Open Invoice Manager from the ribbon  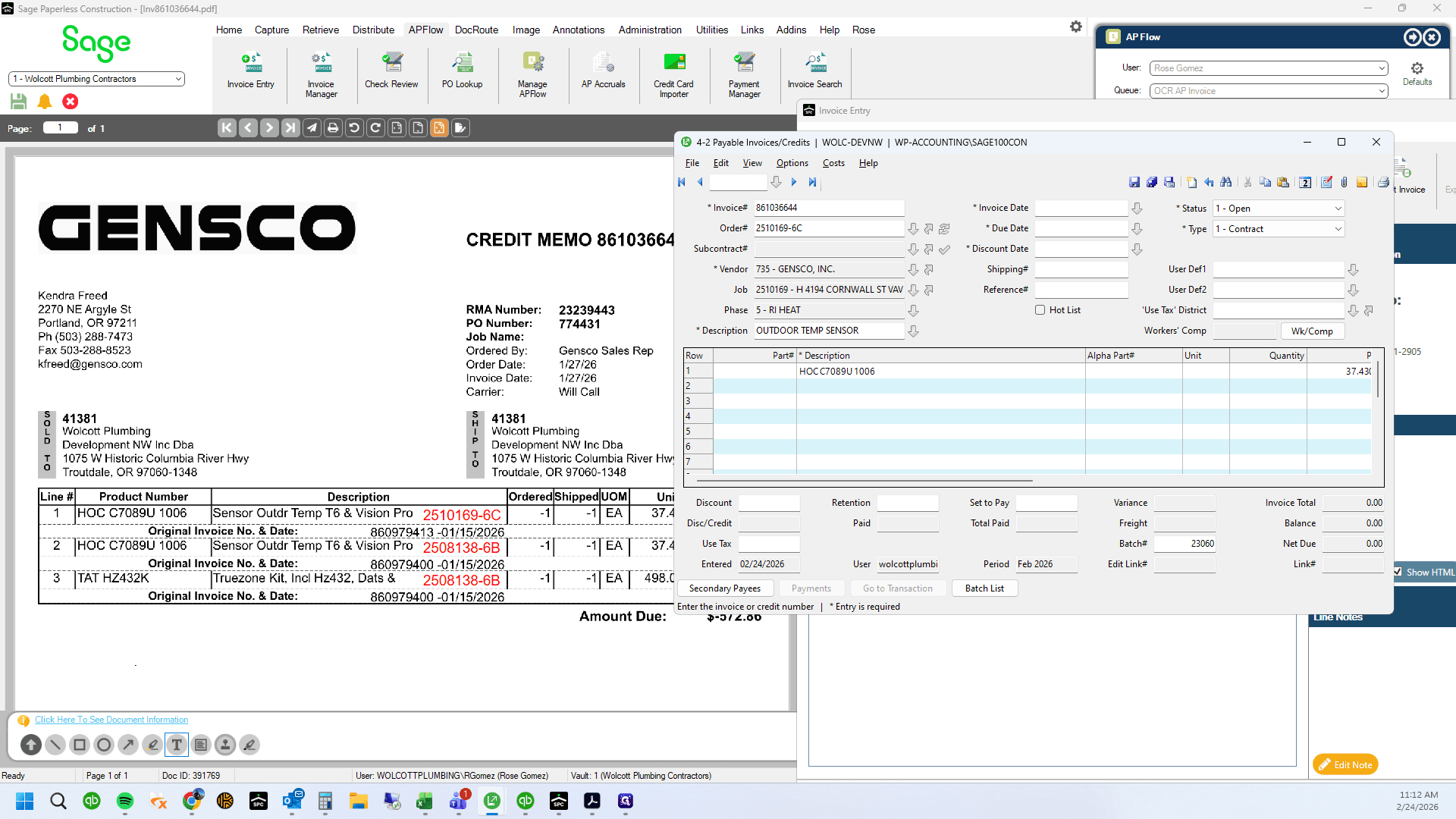click(321, 75)
